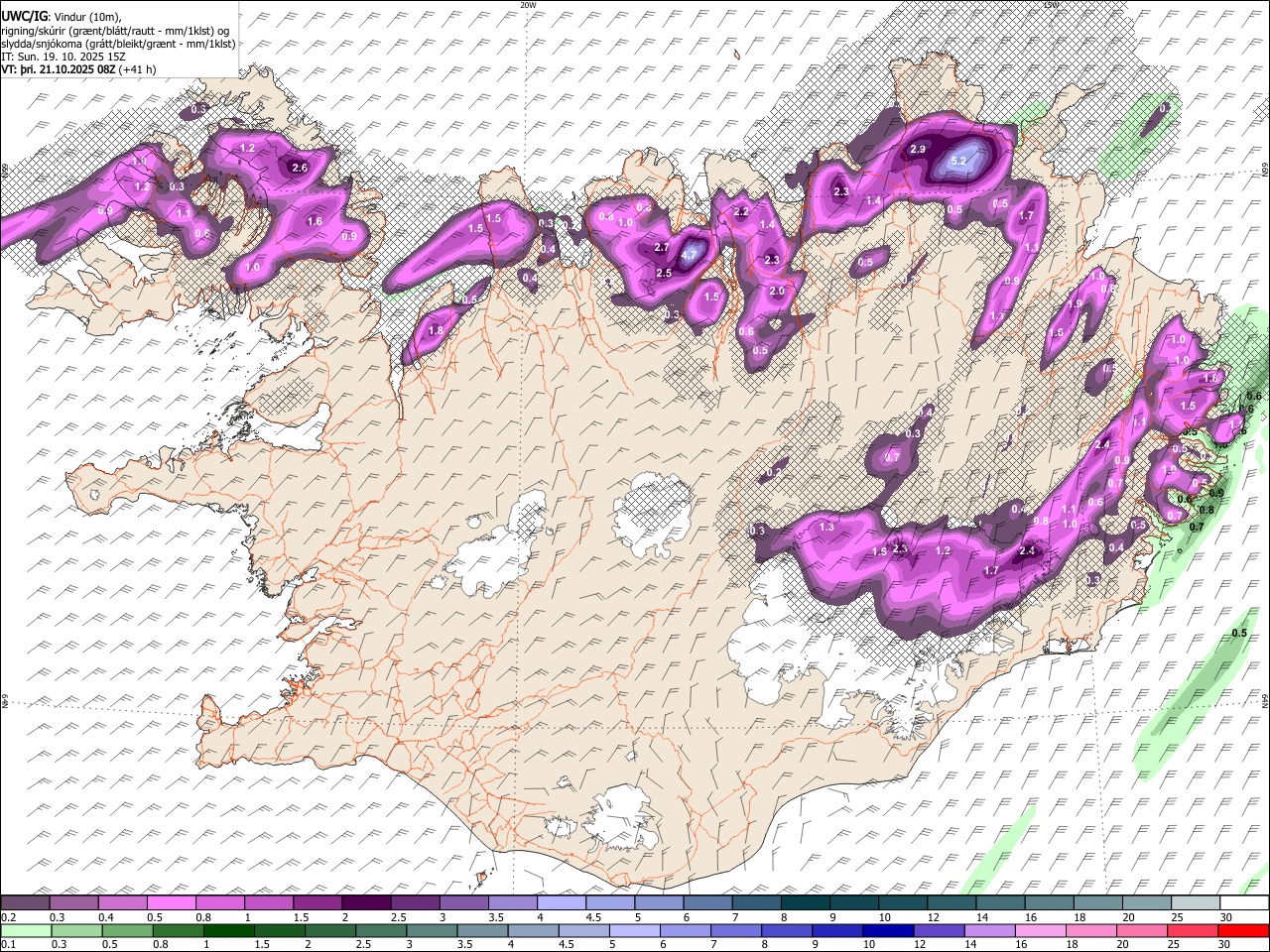Screen dimensions: 1270x952
Task: Click the bright pink 0.5–0.8 swatch in upper legend row
Action: tap(171, 903)
